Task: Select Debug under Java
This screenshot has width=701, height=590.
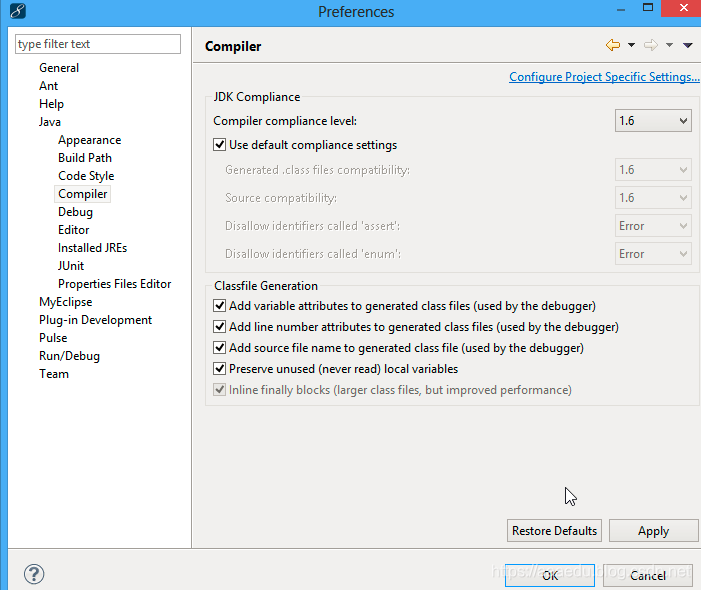Action: pos(75,212)
